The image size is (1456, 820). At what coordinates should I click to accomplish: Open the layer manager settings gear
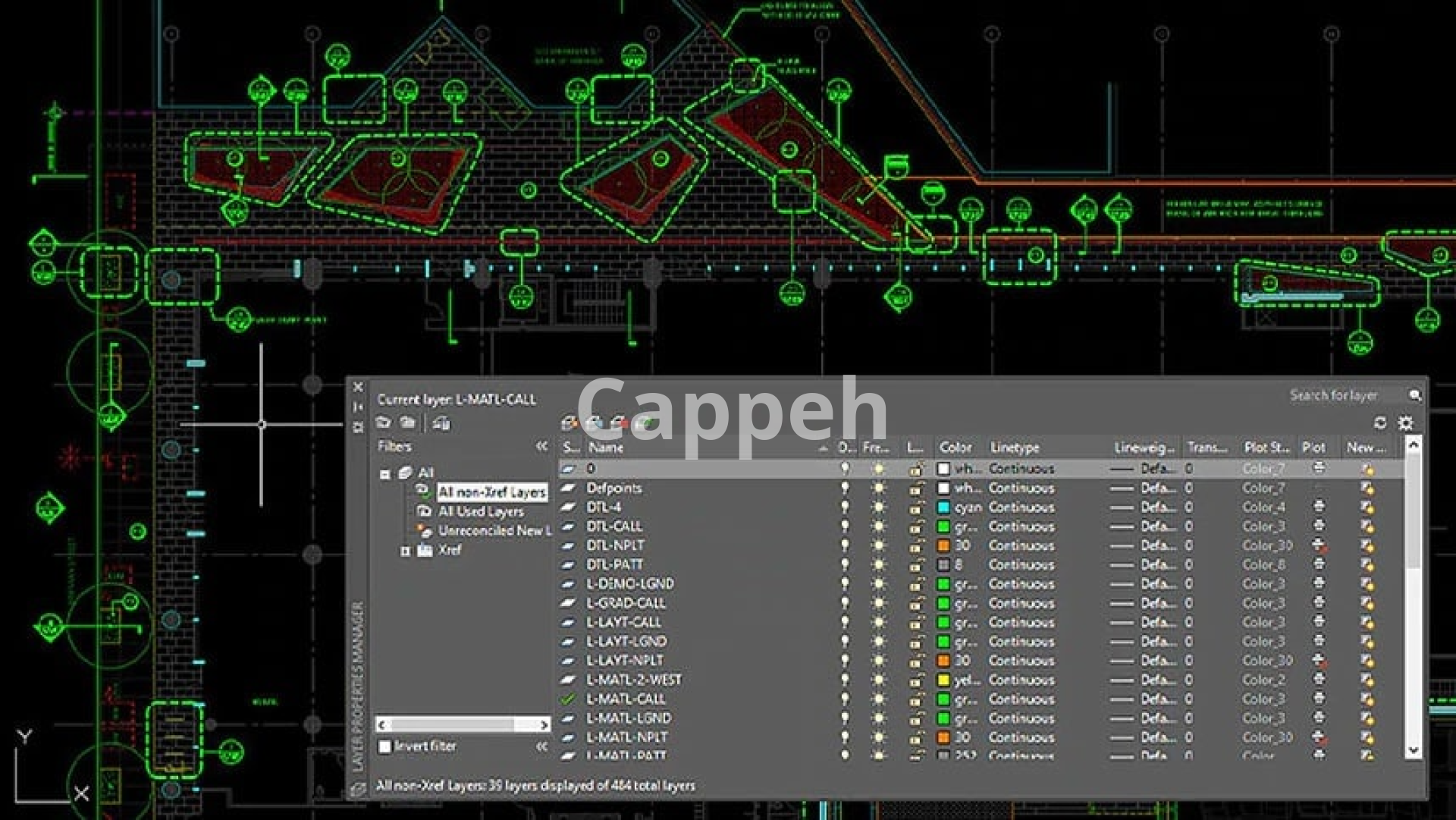tap(1406, 423)
